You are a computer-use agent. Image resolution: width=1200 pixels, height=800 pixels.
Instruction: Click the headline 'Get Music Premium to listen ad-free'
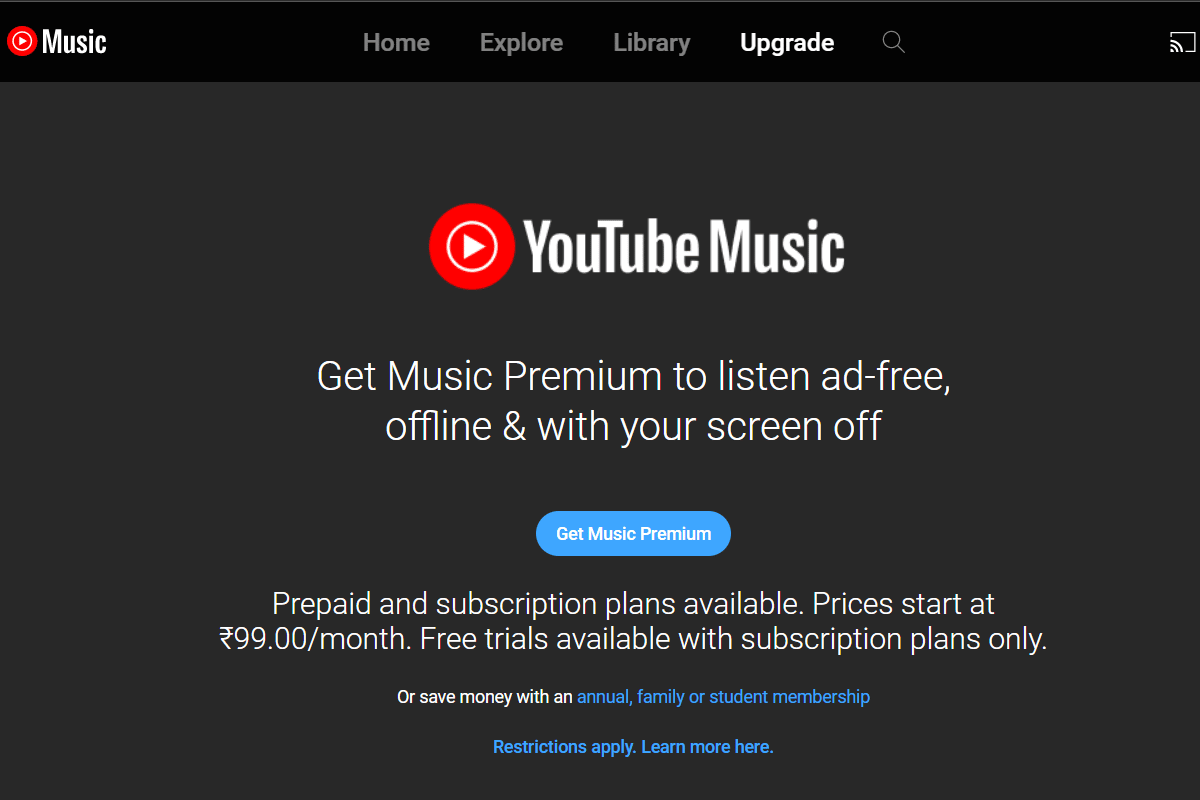point(633,377)
